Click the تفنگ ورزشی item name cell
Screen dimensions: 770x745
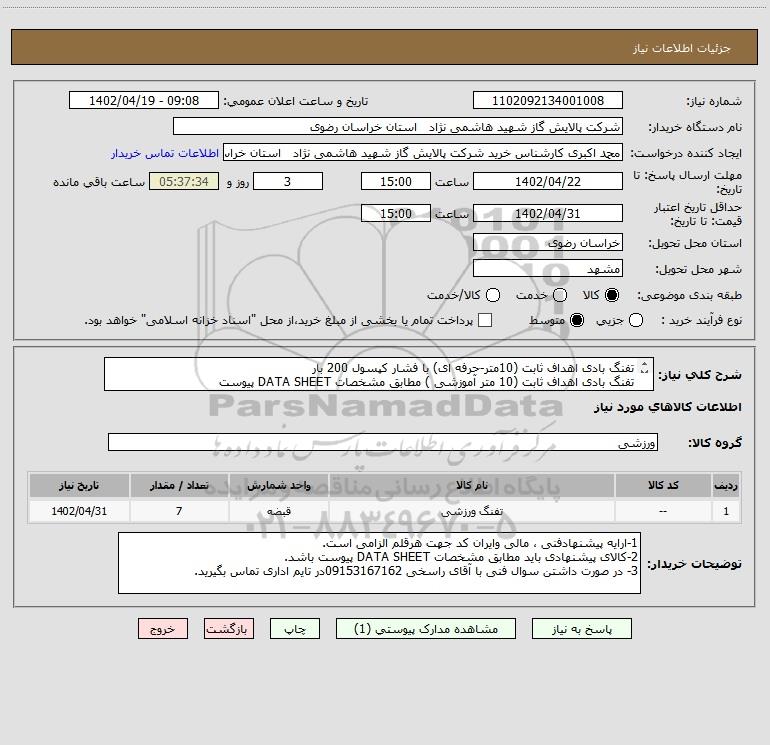[471, 511]
